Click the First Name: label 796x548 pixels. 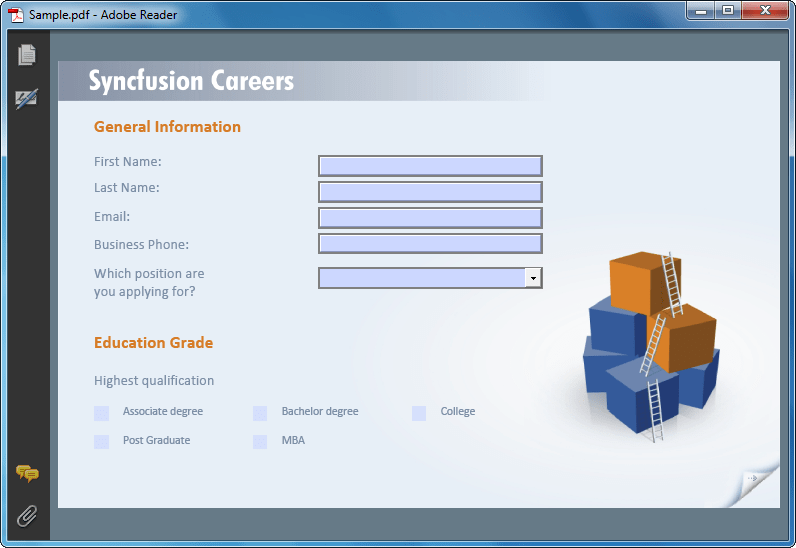pyautogui.click(x=127, y=162)
